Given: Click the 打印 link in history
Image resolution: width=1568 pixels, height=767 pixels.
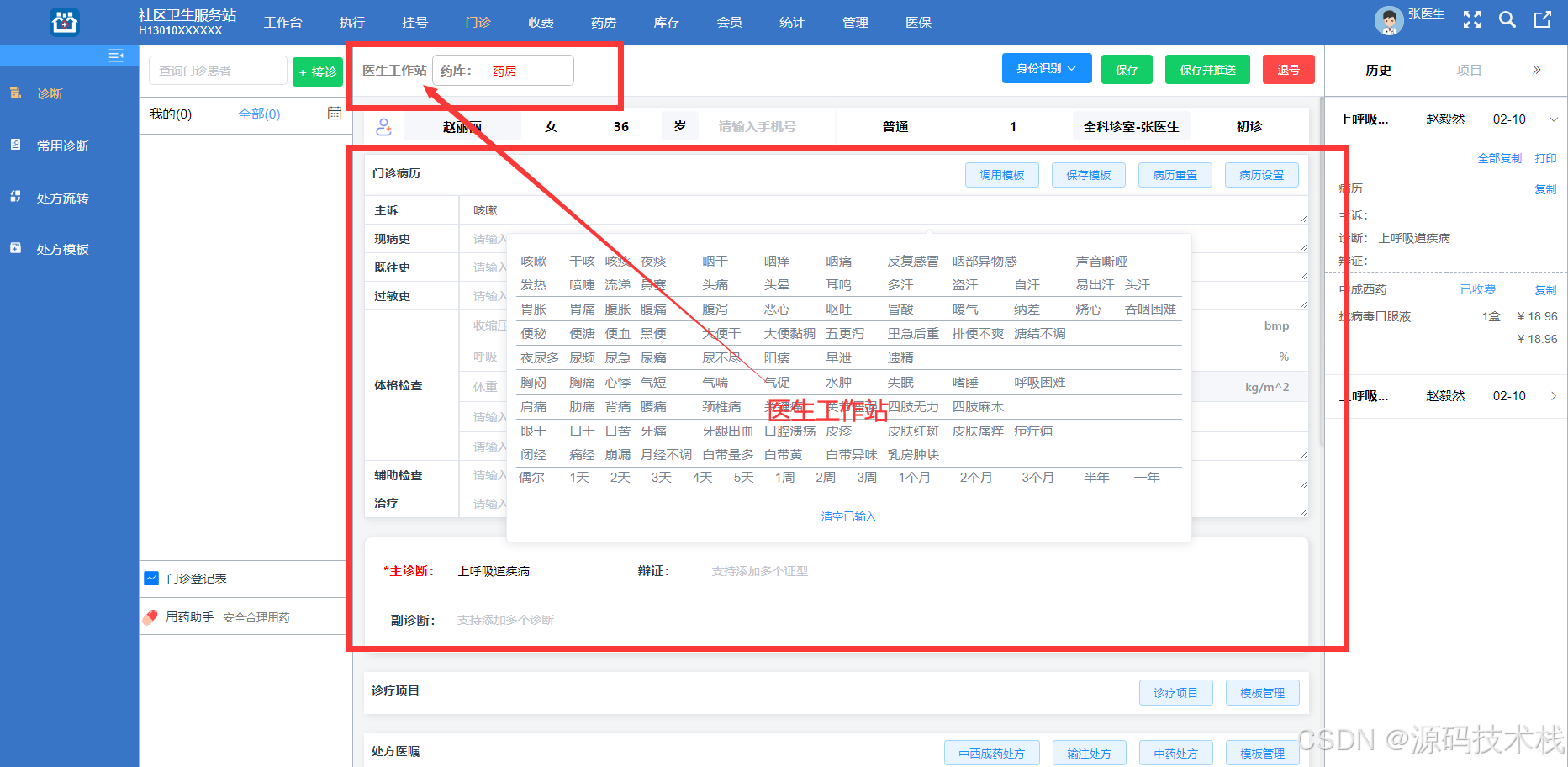Looking at the screenshot, I should click(1545, 158).
